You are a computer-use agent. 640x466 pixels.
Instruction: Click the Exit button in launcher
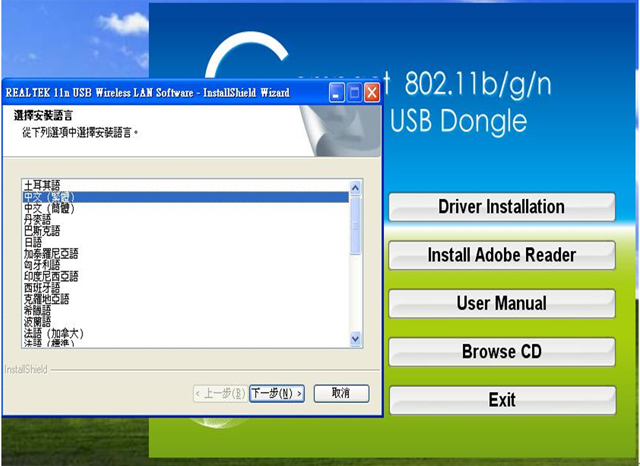point(502,400)
